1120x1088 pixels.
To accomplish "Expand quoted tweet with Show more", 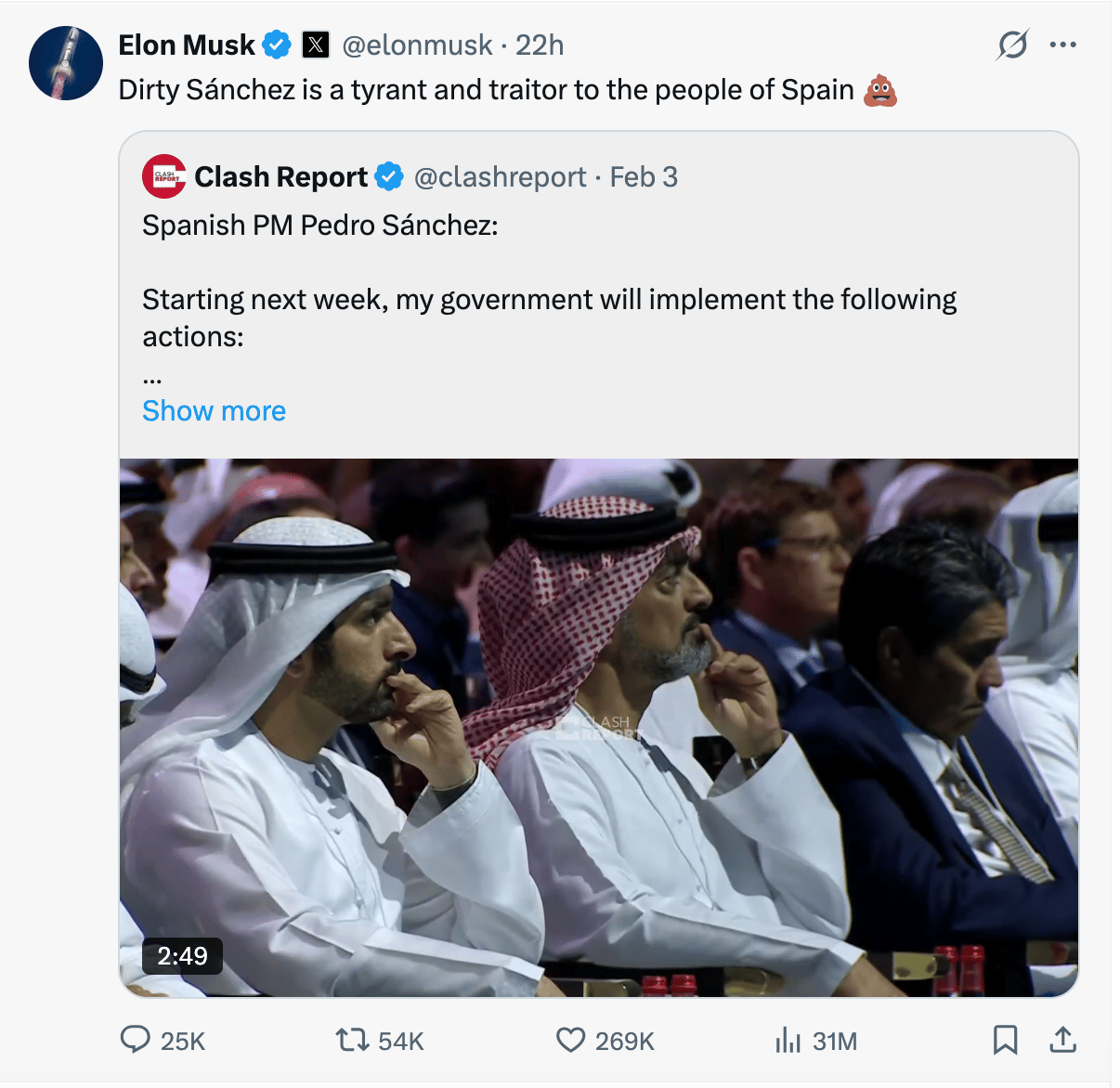I will click(x=214, y=410).
